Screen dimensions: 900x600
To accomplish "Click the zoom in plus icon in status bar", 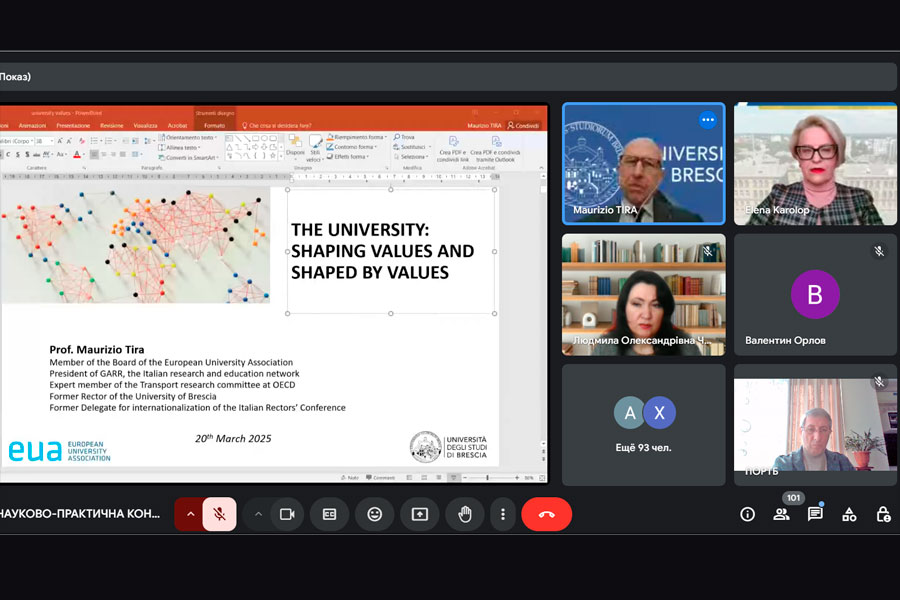I will pyautogui.click(x=517, y=478).
